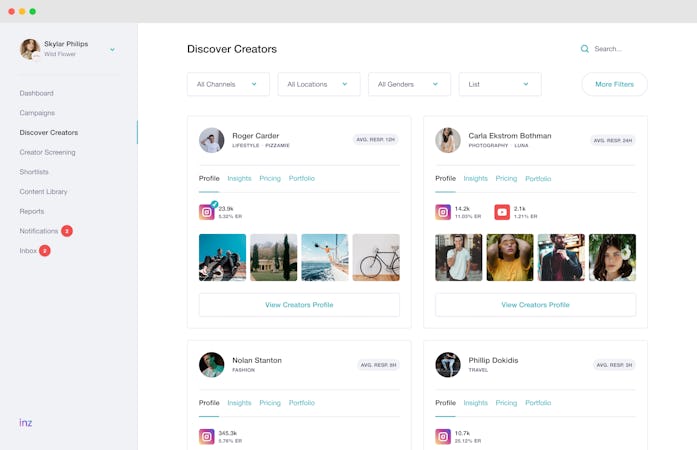Viewport: 697px width, 450px height.
Task: Open Nolan Stanton's Instagram icon
Action: 207,437
